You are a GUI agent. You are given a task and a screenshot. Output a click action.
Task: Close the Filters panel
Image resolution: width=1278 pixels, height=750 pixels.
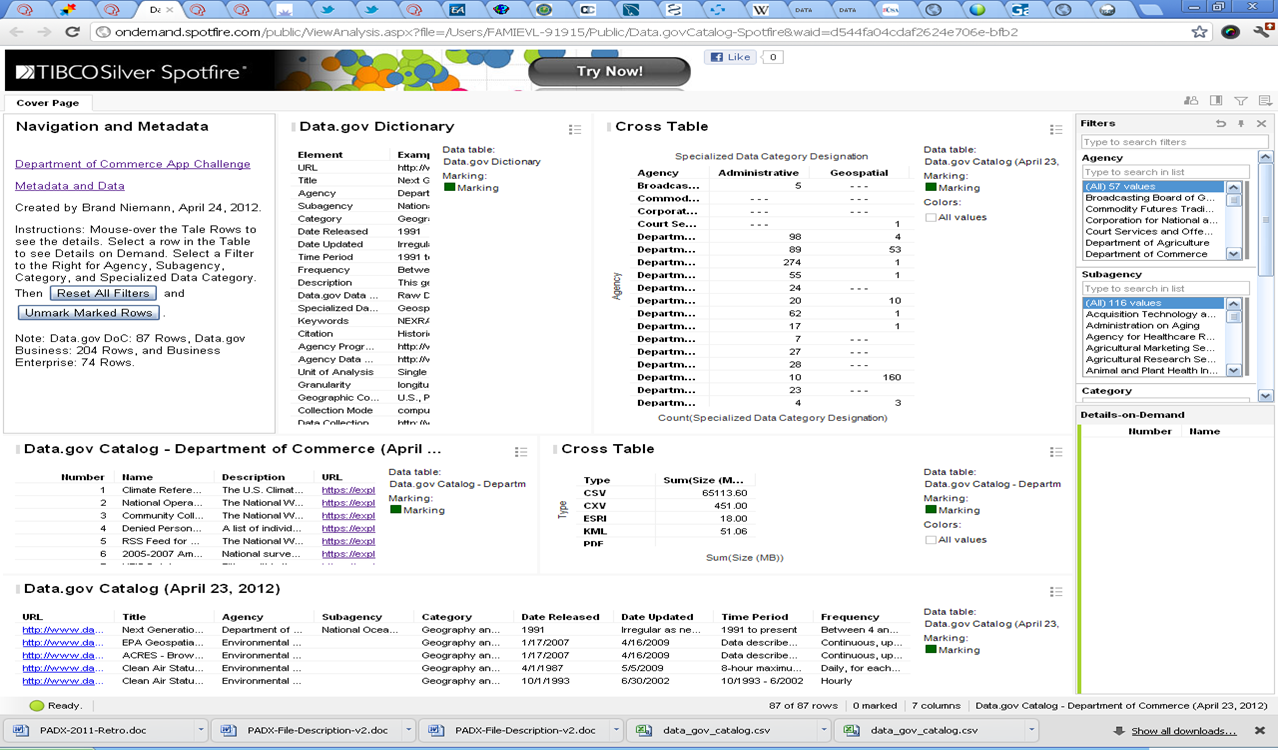(1261, 124)
